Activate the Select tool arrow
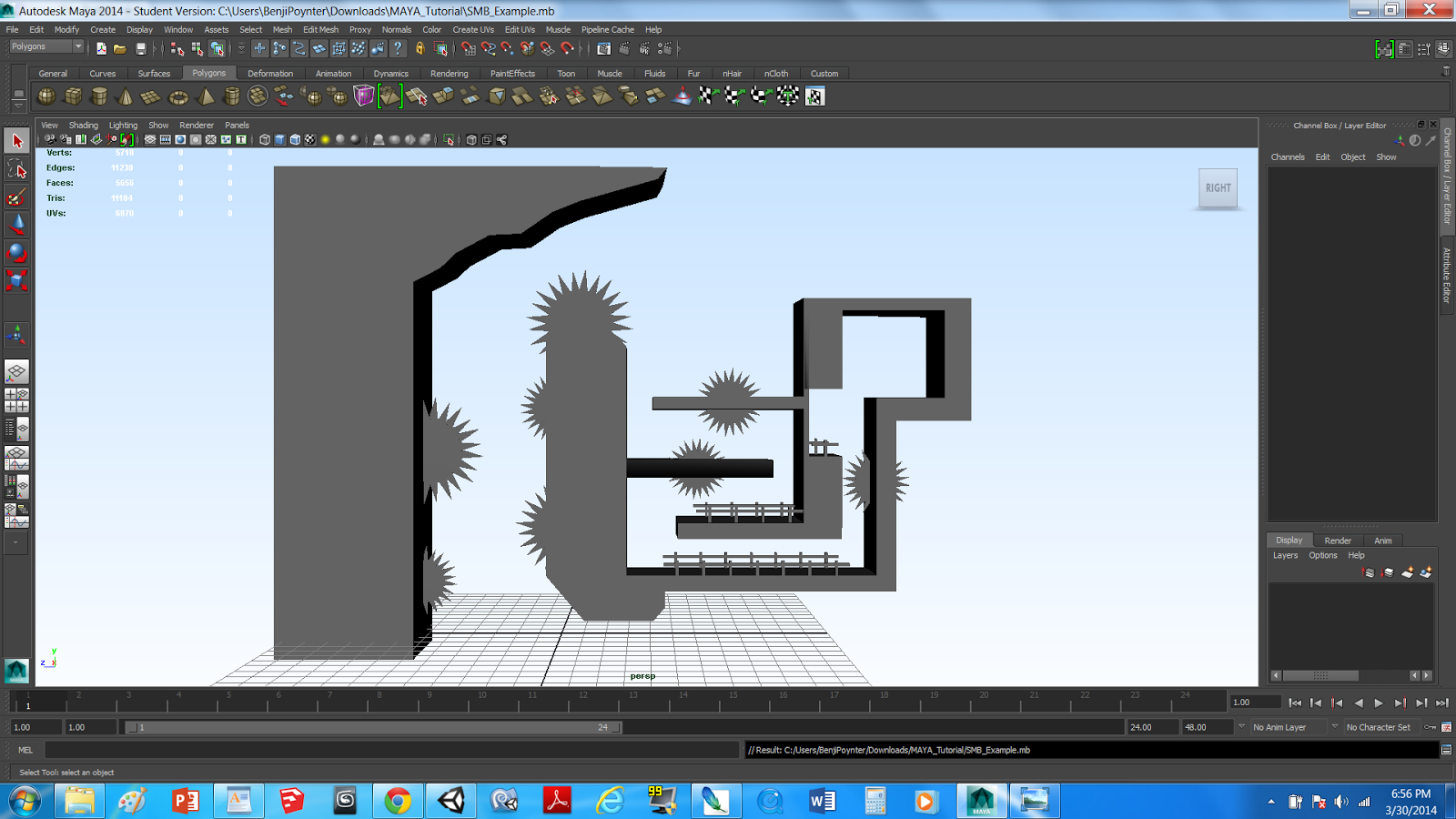The height and width of the screenshot is (819, 1456). coord(16,141)
